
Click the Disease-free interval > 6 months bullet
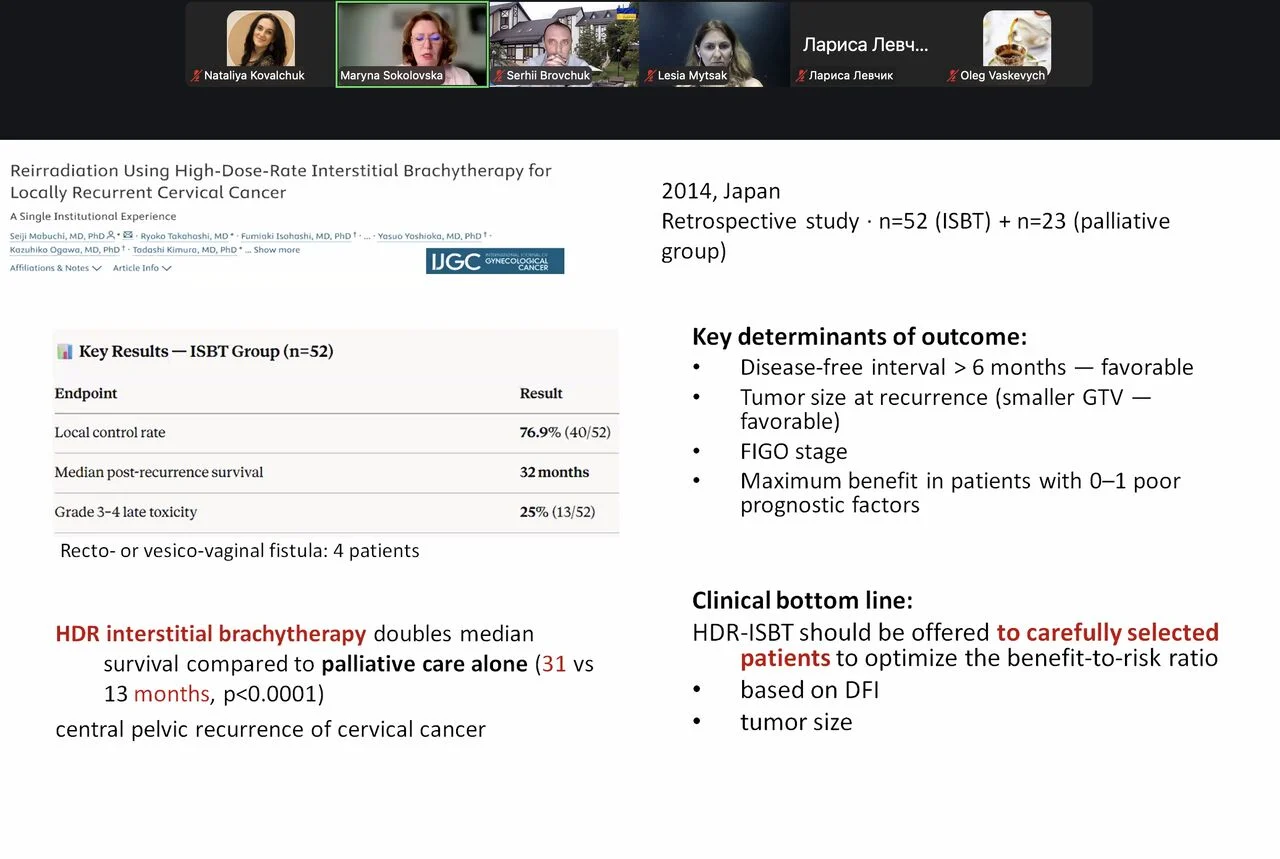click(x=966, y=368)
